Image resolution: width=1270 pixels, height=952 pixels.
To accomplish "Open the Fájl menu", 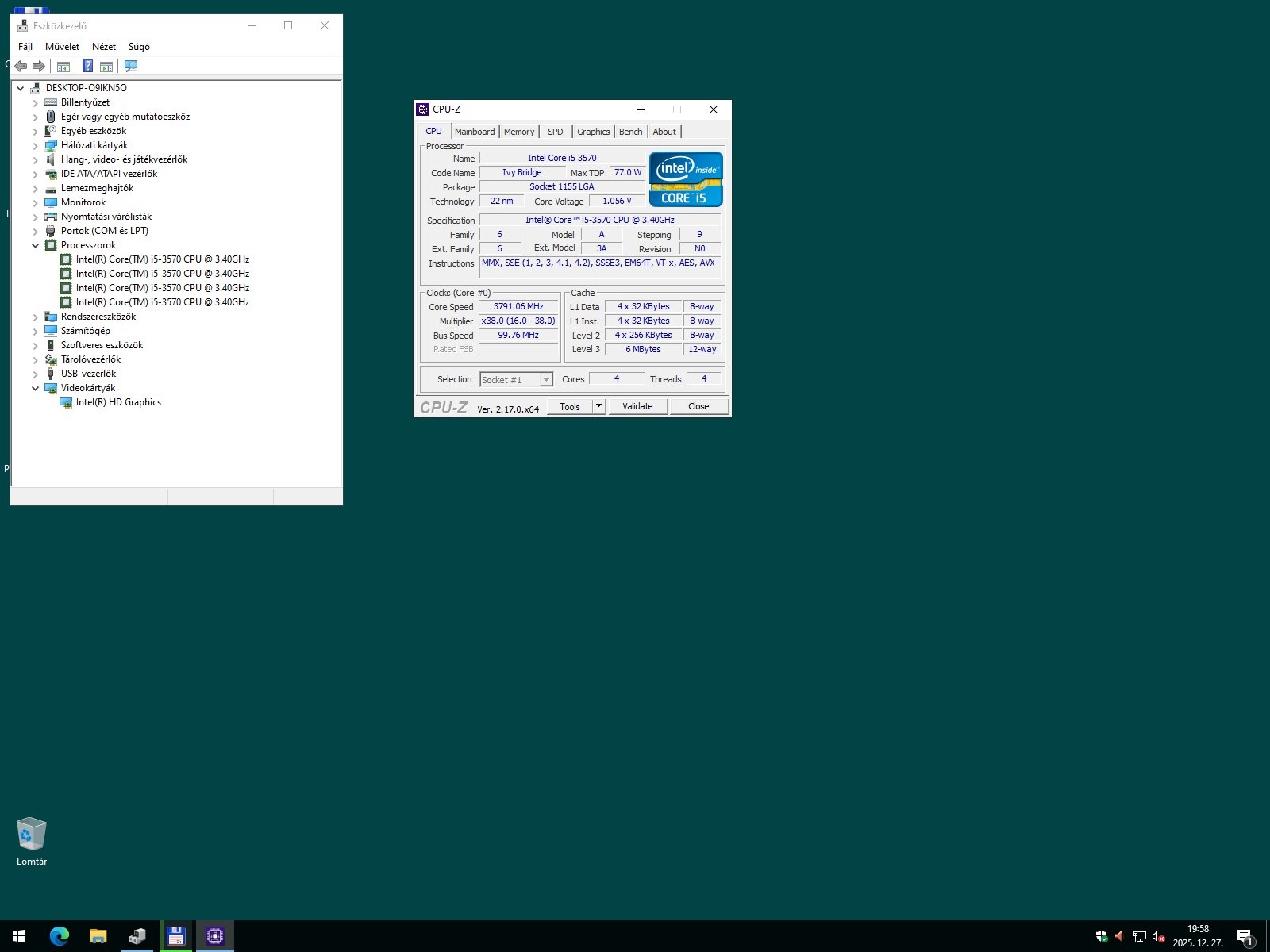I will [x=25, y=47].
